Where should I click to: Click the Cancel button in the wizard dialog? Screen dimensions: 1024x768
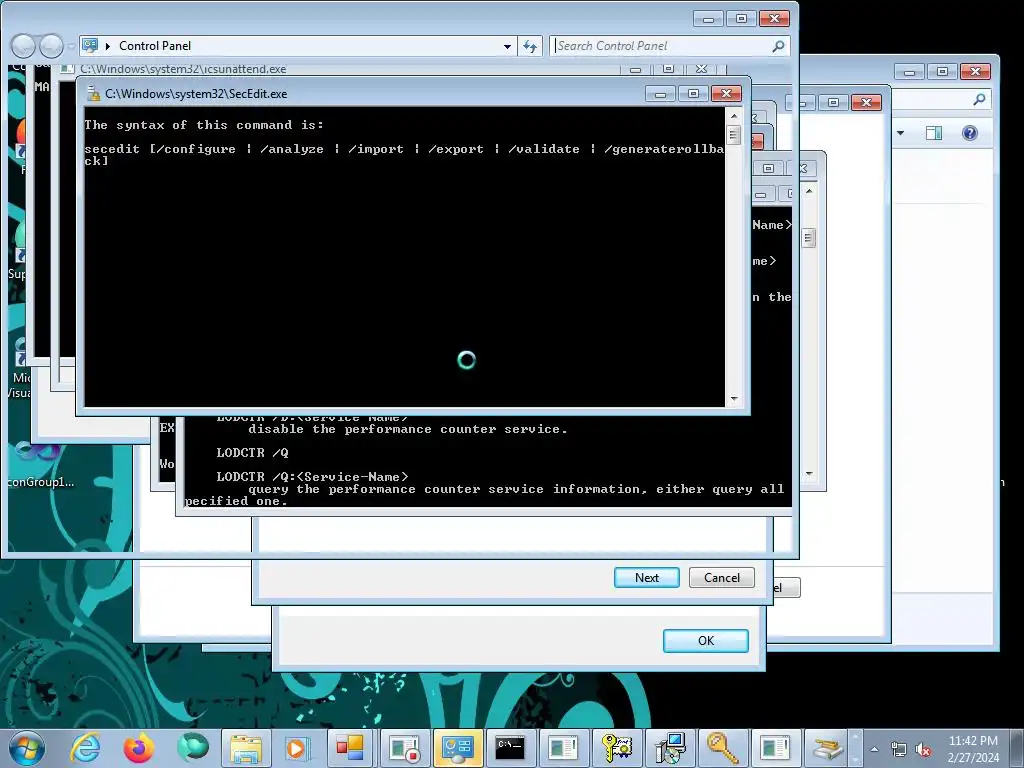coord(722,577)
